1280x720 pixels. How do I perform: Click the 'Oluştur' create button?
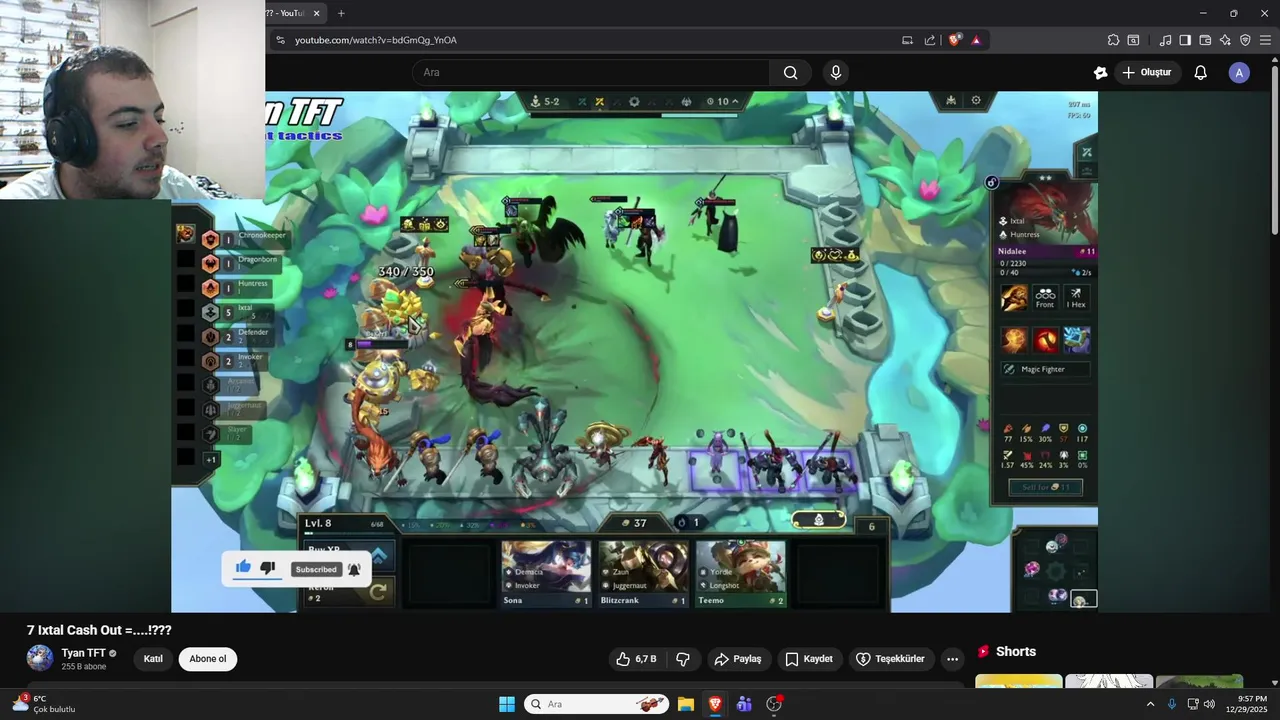click(x=1147, y=72)
